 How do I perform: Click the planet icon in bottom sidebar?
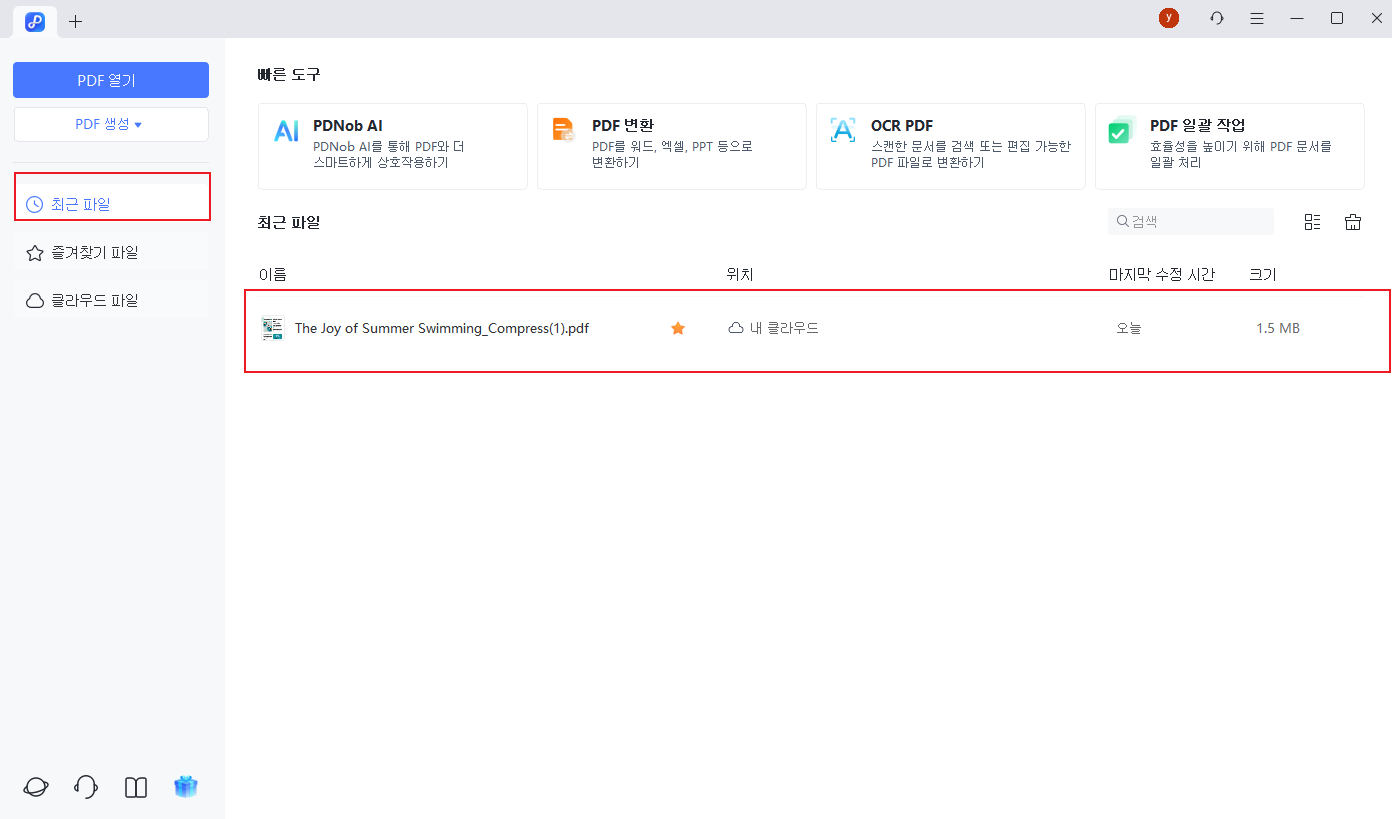[x=36, y=787]
